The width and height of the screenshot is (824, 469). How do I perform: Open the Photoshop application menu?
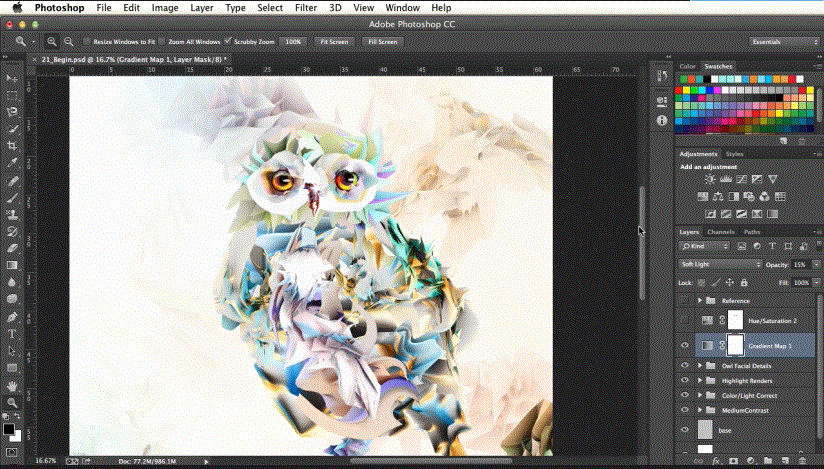(x=59, y=8)
